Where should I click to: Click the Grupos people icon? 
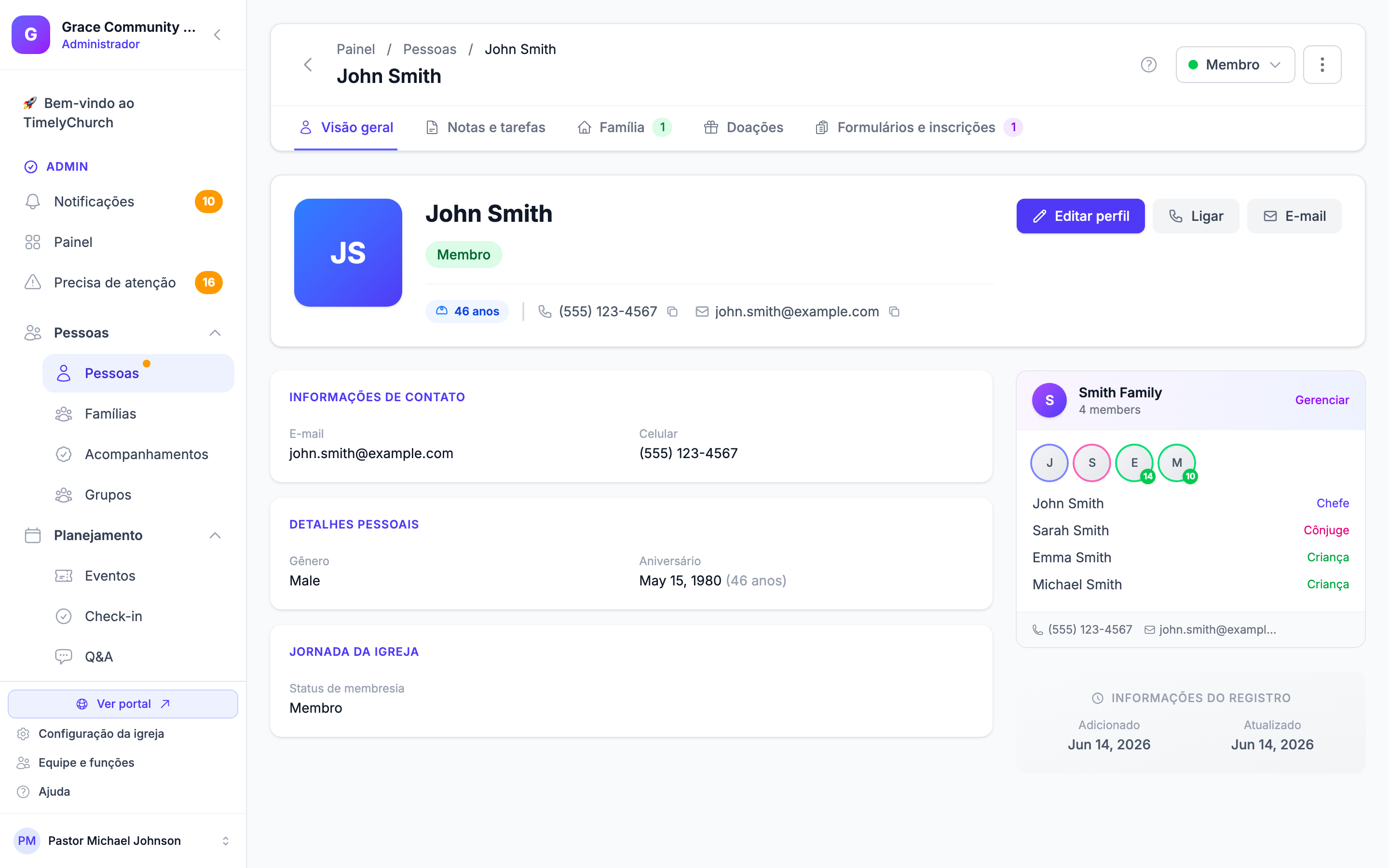pyautogui.click(x=64, y=495)
